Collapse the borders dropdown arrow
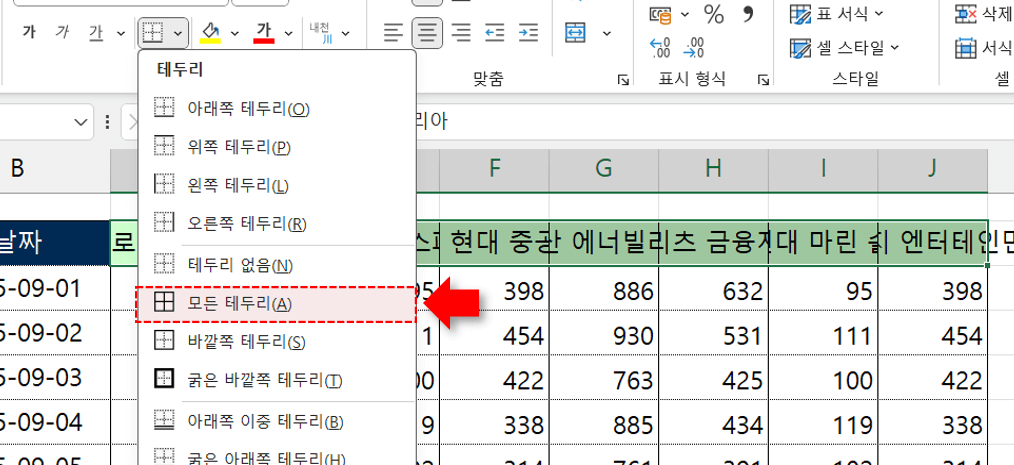 [x=178, y=33]
